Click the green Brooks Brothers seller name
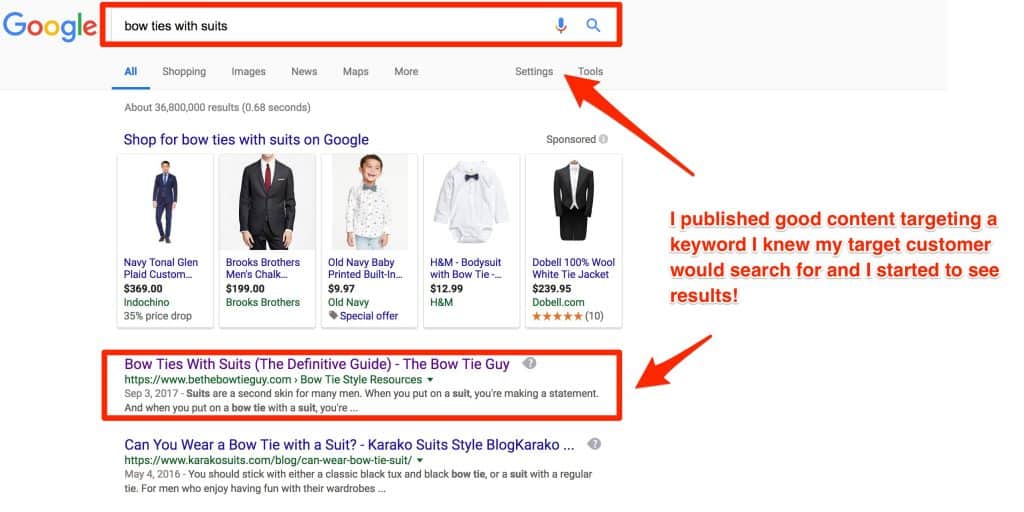This screenshot has height=512, width=1024. [x=263, y=302]
